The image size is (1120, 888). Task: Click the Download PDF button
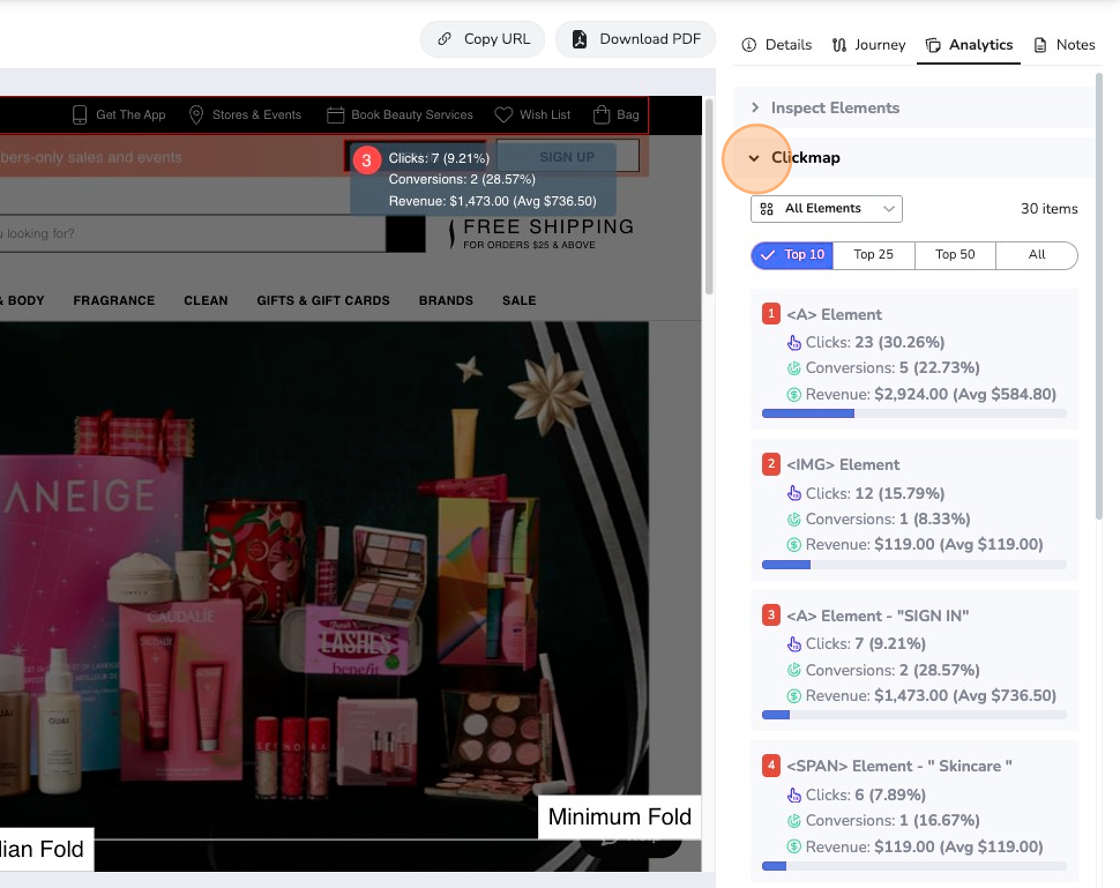[635, 39]
